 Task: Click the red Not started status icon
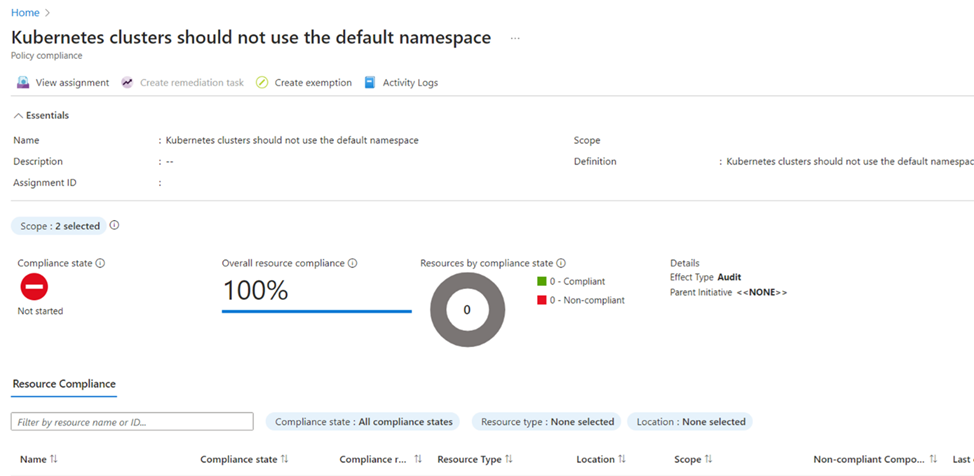pyautogui.click(x=34, y=287)
